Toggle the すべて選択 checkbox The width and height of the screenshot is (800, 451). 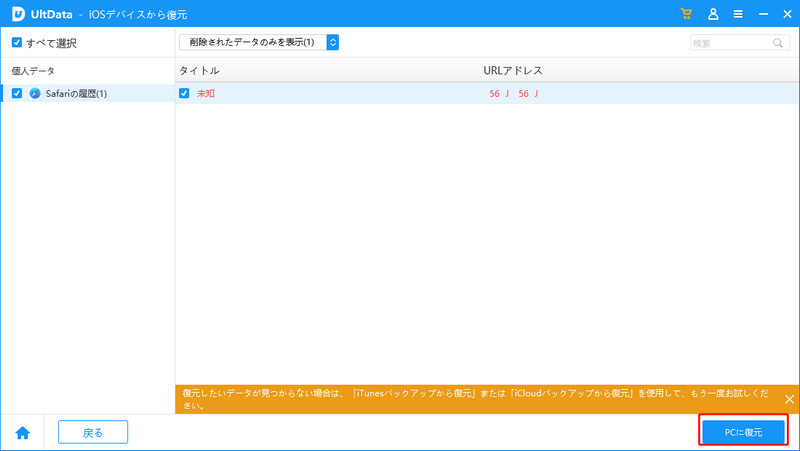pyautogui.click(x=16, y=43)
